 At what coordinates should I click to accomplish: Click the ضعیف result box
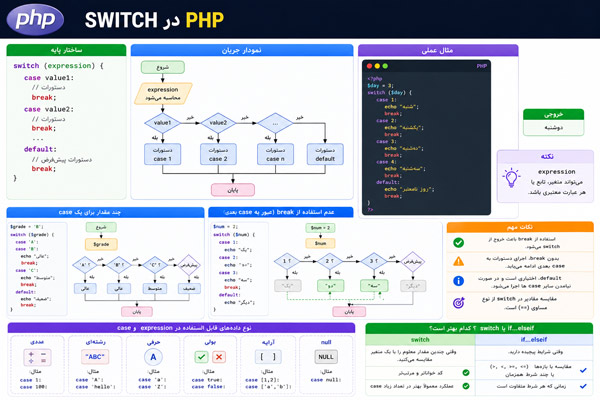tap(189, 288)
